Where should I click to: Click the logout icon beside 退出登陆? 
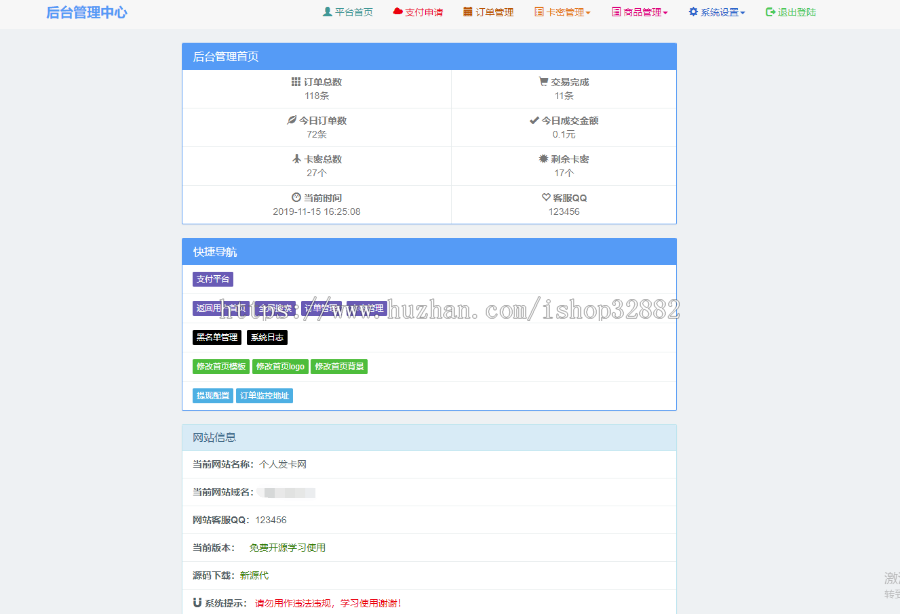tap(768, 13)
